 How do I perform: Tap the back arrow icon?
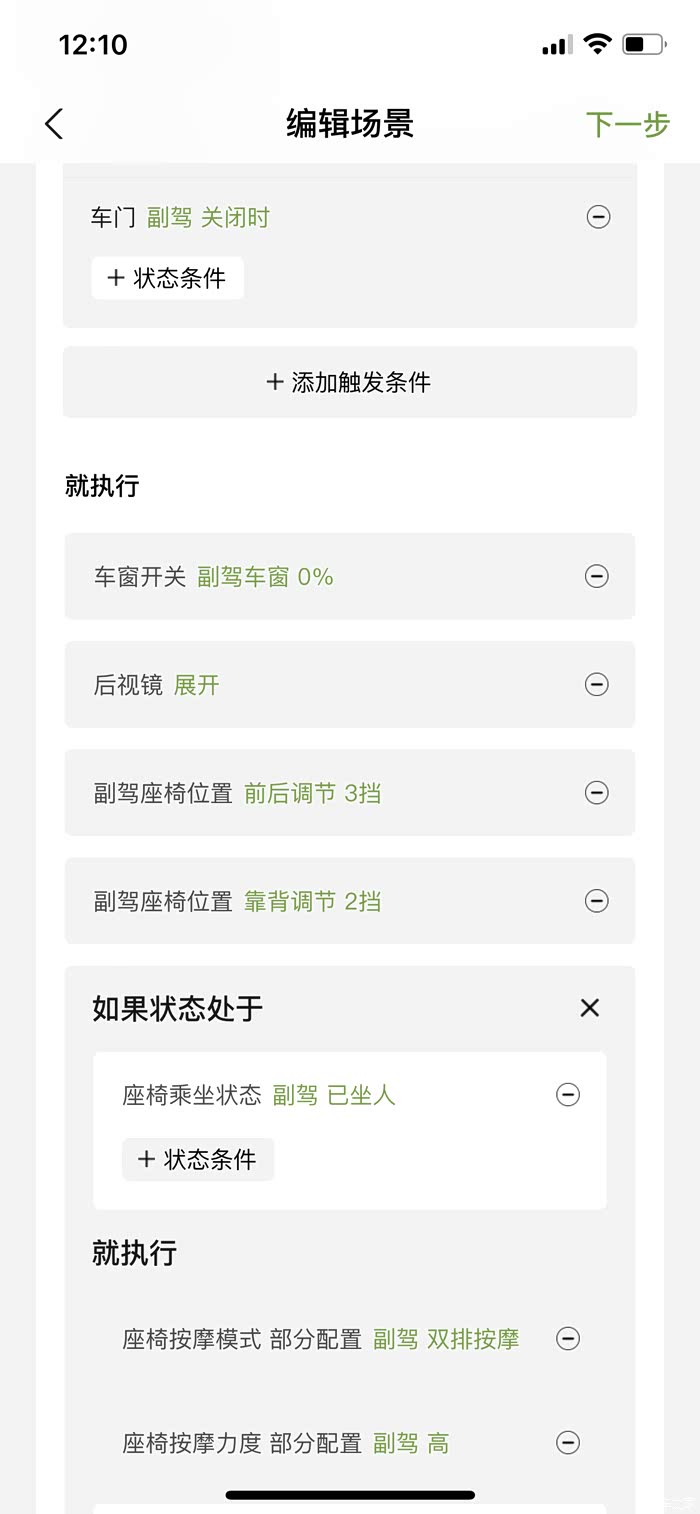pos(54,124)
